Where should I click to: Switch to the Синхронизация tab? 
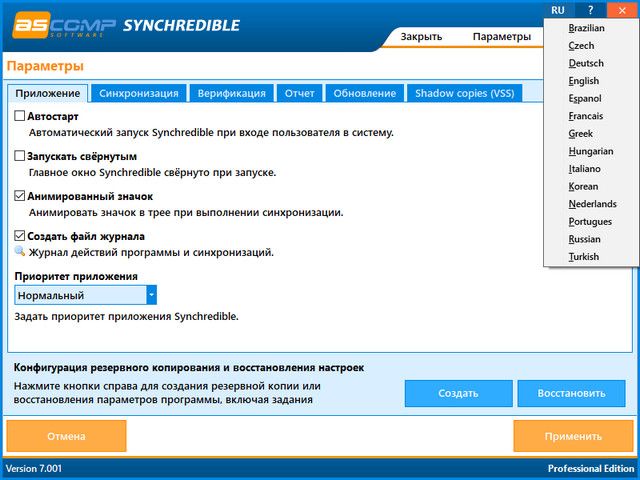[x=139, y=93]
